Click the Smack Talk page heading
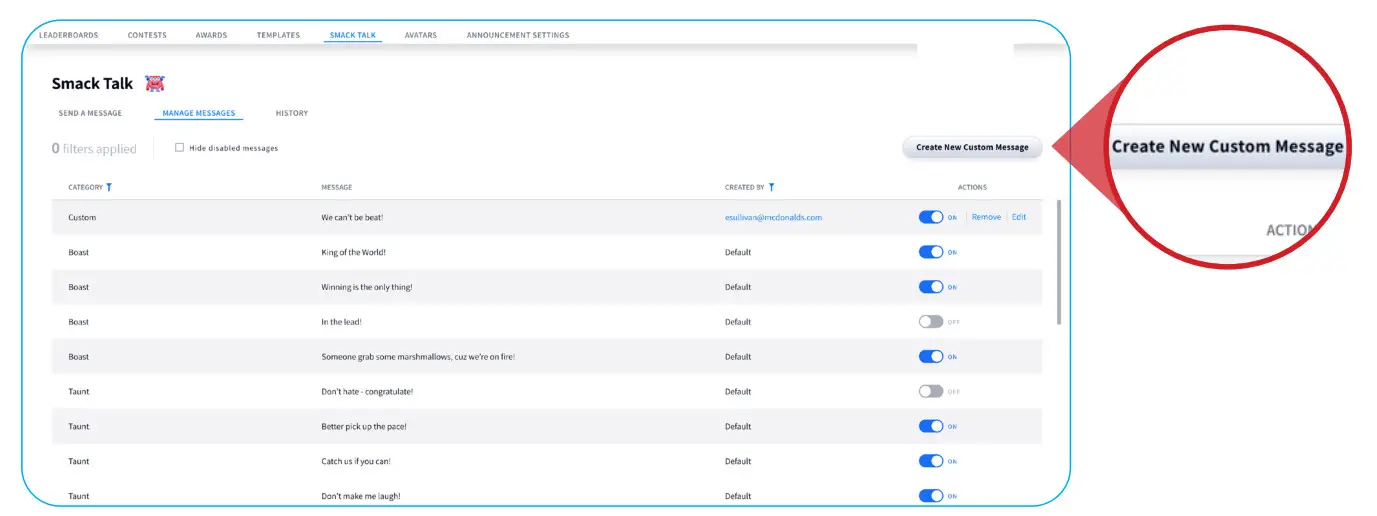 click(92, 84)
